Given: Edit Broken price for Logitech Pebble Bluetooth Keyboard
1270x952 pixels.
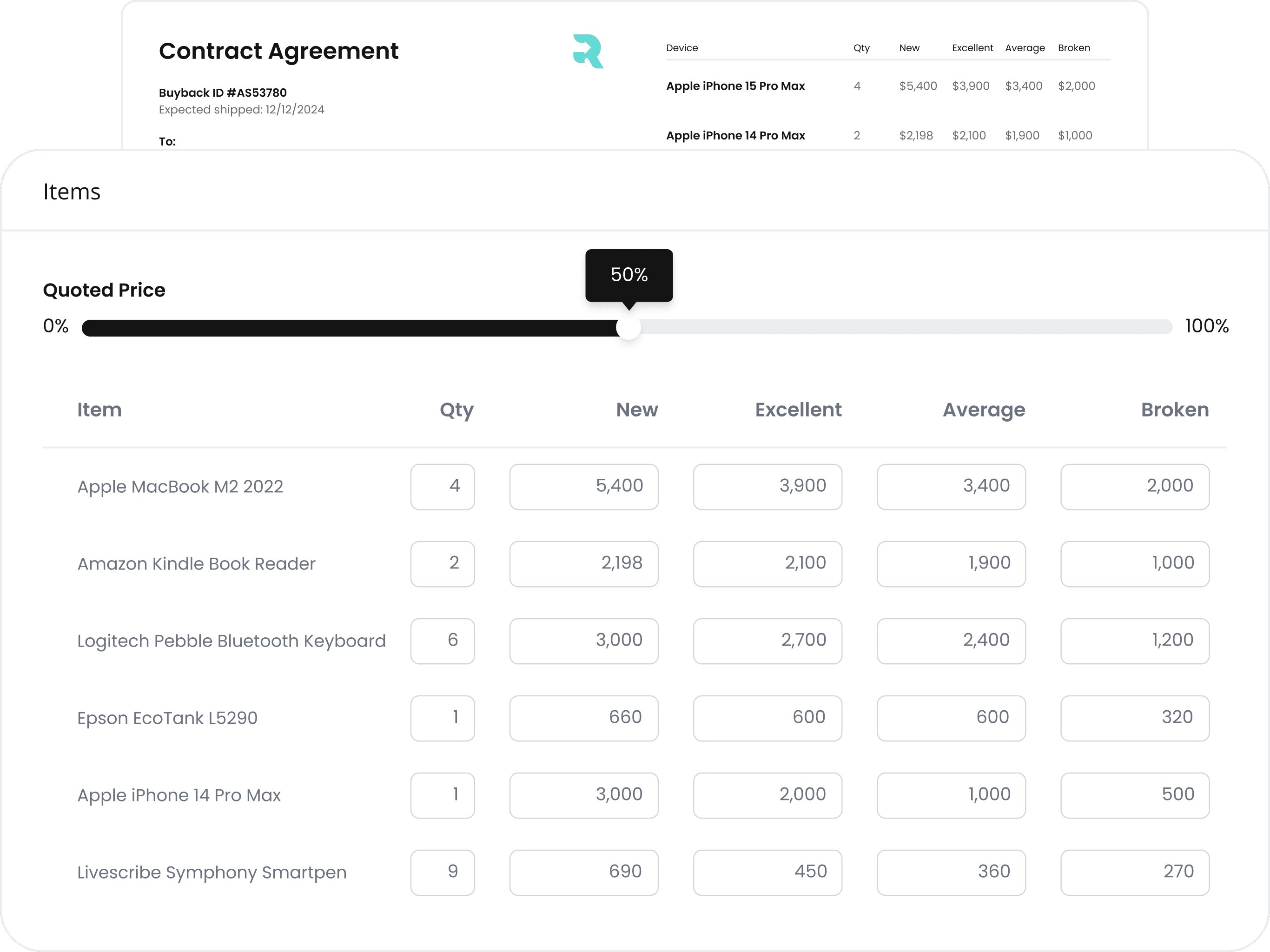Looking at the screenshot, I should point(1135,641).
